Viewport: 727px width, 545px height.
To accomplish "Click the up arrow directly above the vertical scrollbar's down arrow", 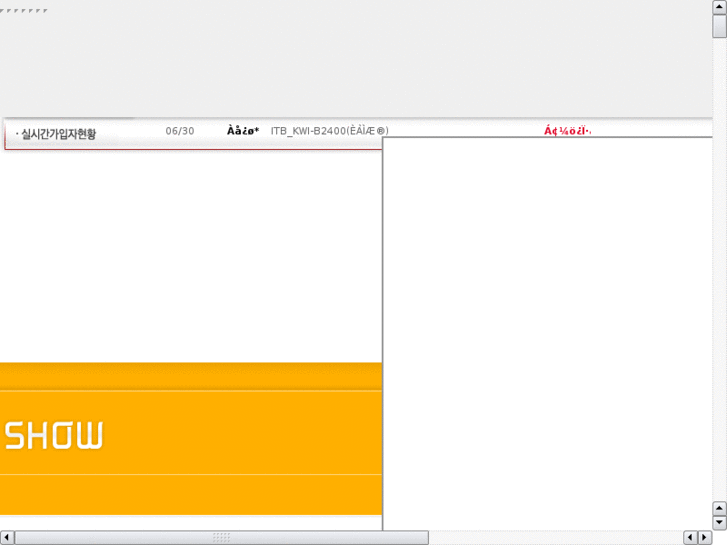I will coord(719,508).
